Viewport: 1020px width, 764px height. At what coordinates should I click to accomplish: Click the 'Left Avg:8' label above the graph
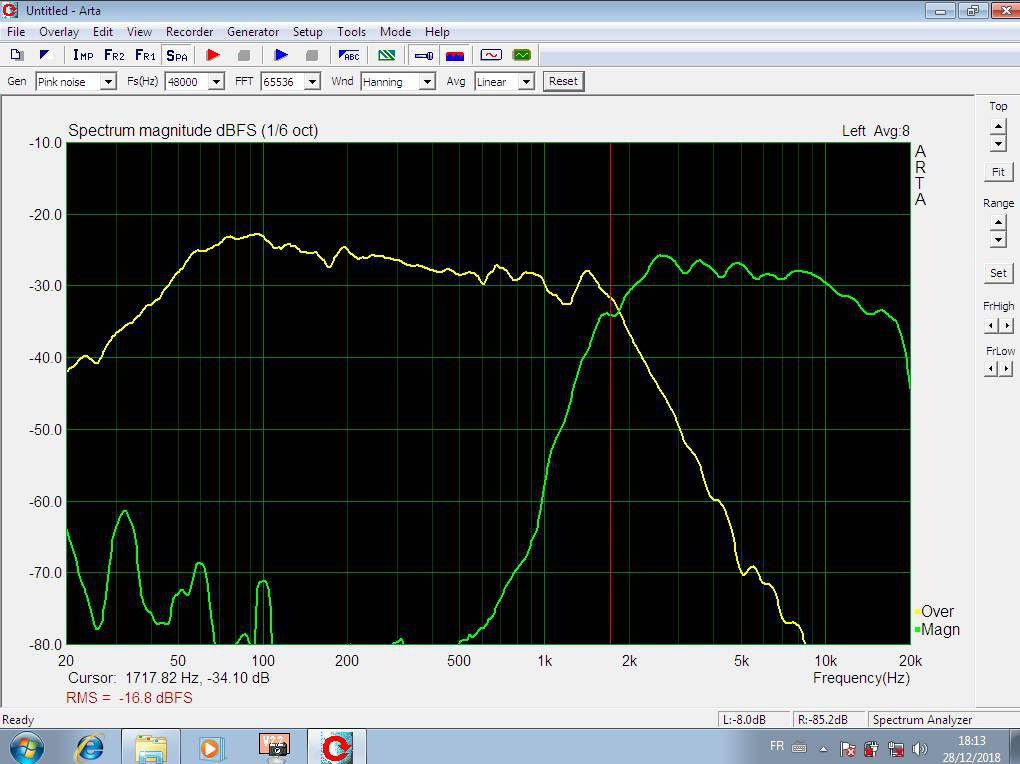click(876, 131)
